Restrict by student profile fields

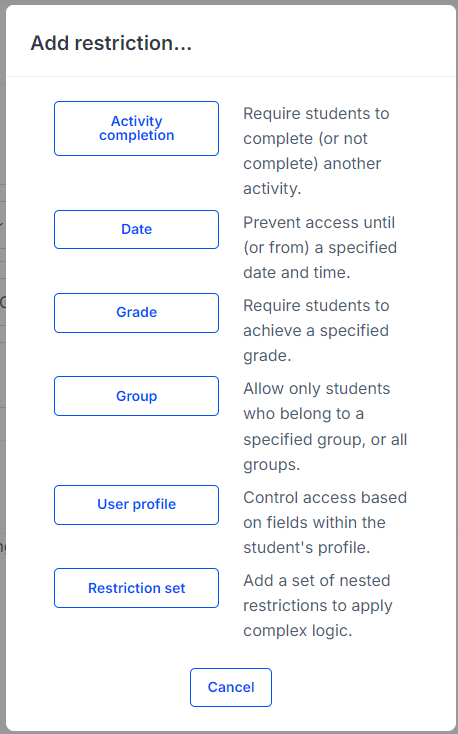pyautogui.click(x=136, y=505)
